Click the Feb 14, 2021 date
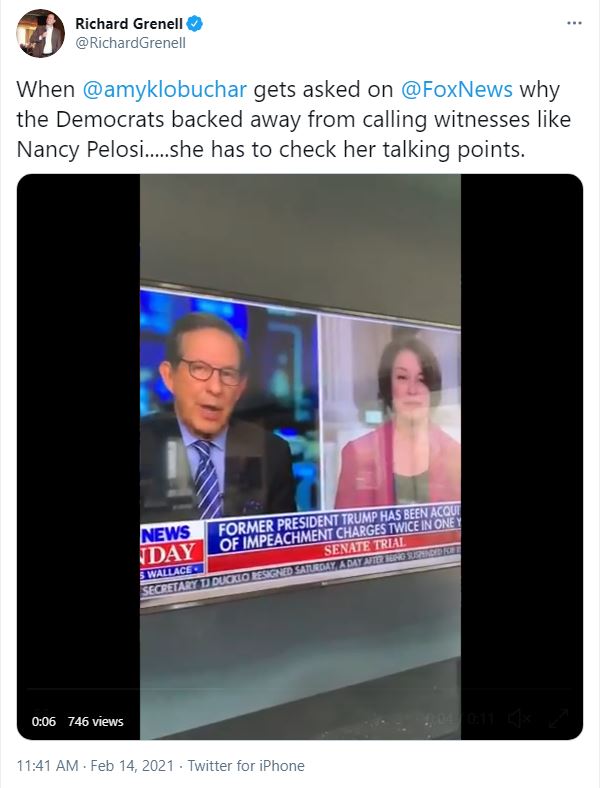Viewport: 607px width, 788px height. (x=132, y=766)
